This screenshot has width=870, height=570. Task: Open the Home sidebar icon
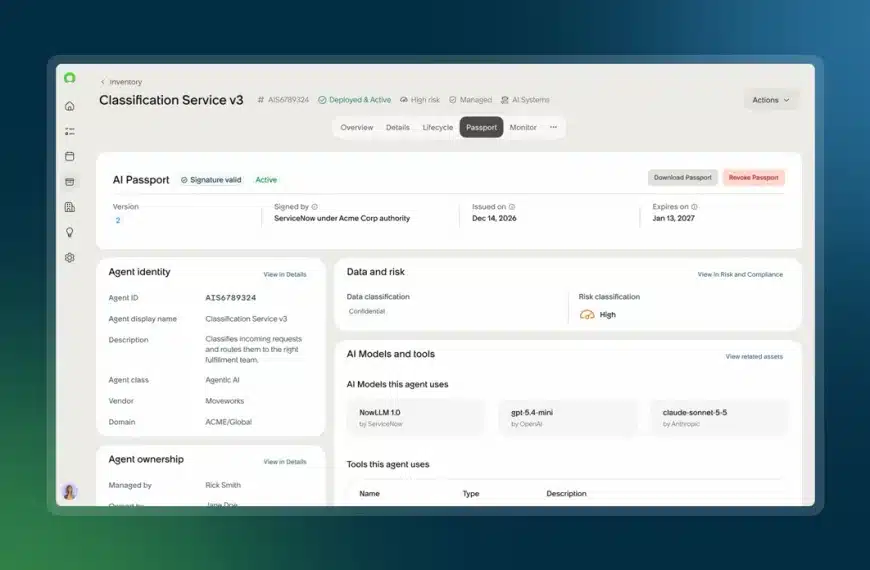[x=69, y=106]
